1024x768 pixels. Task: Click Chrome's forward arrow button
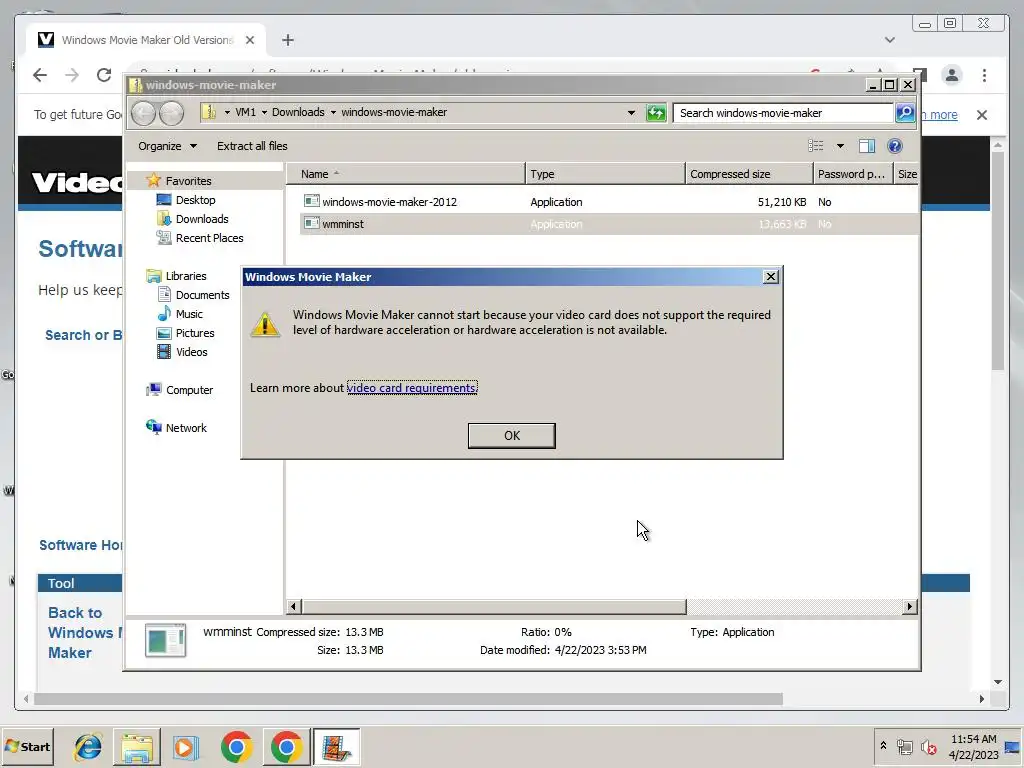(x=72, y=75)
